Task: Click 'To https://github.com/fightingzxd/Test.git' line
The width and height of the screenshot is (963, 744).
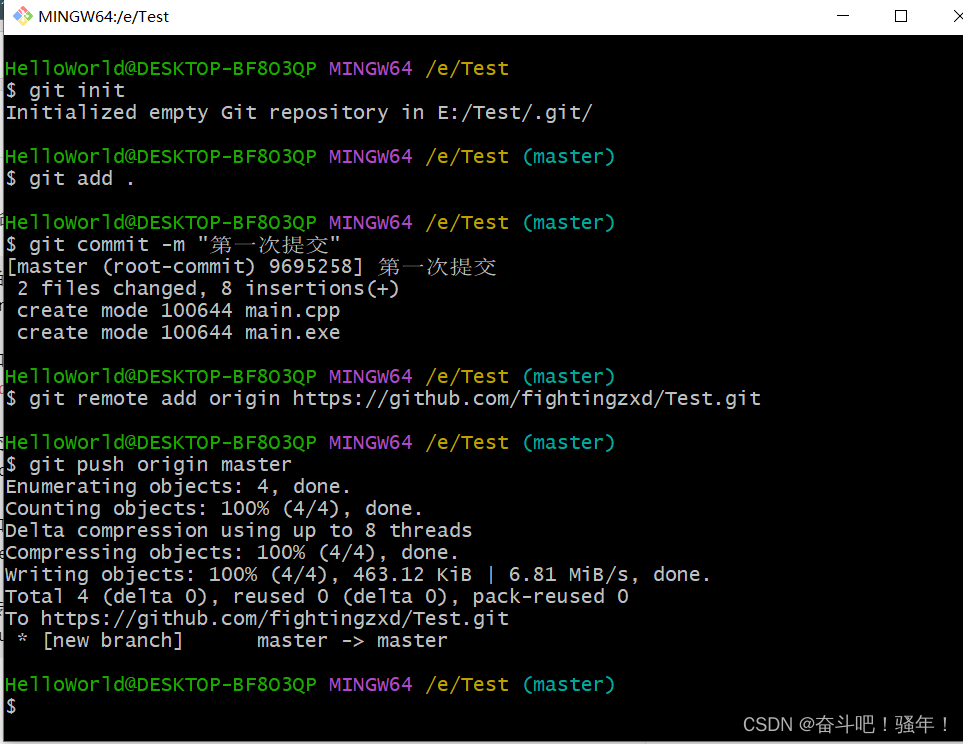Action: click(257, 619)
